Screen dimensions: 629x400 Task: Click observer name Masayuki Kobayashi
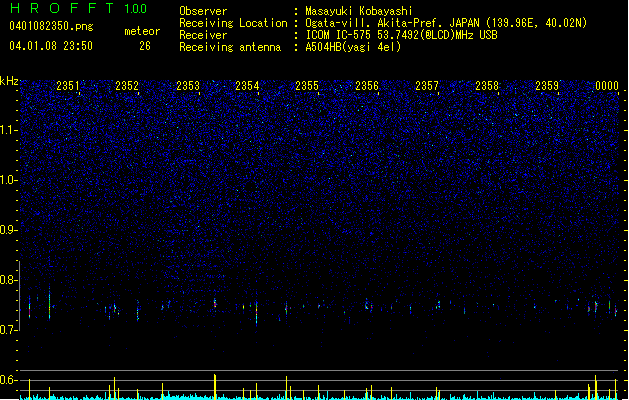click(359, 11)
